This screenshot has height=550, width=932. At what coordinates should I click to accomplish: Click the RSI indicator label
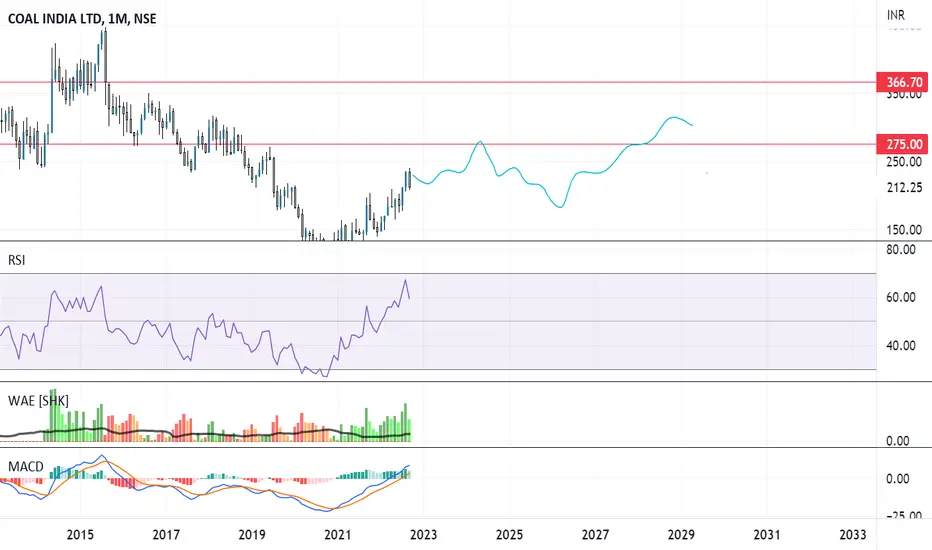pos(17,260)
